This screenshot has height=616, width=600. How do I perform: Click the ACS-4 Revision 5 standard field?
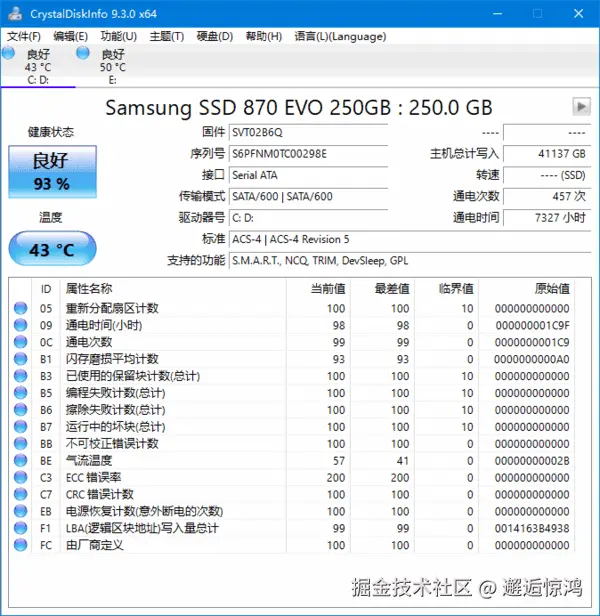click(410, 239)
